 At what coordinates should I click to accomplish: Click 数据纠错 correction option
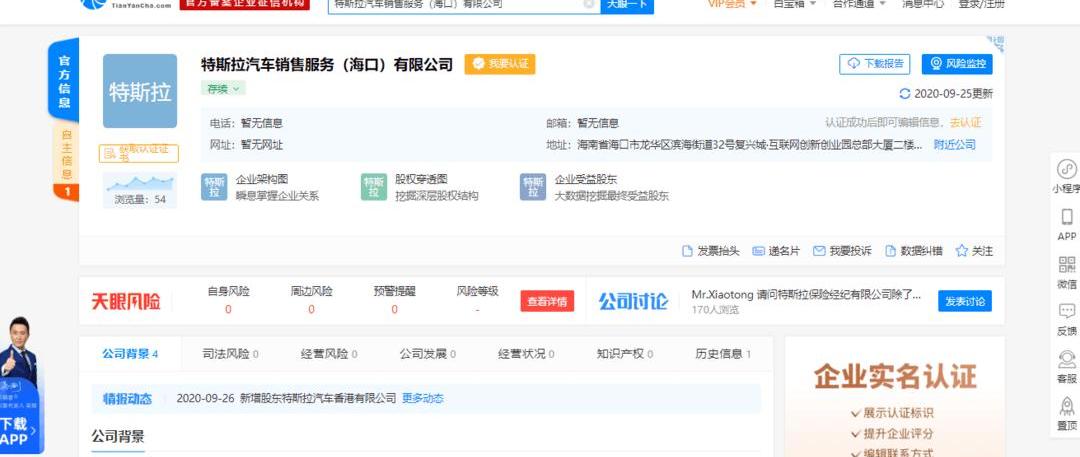tap(913, 251)
